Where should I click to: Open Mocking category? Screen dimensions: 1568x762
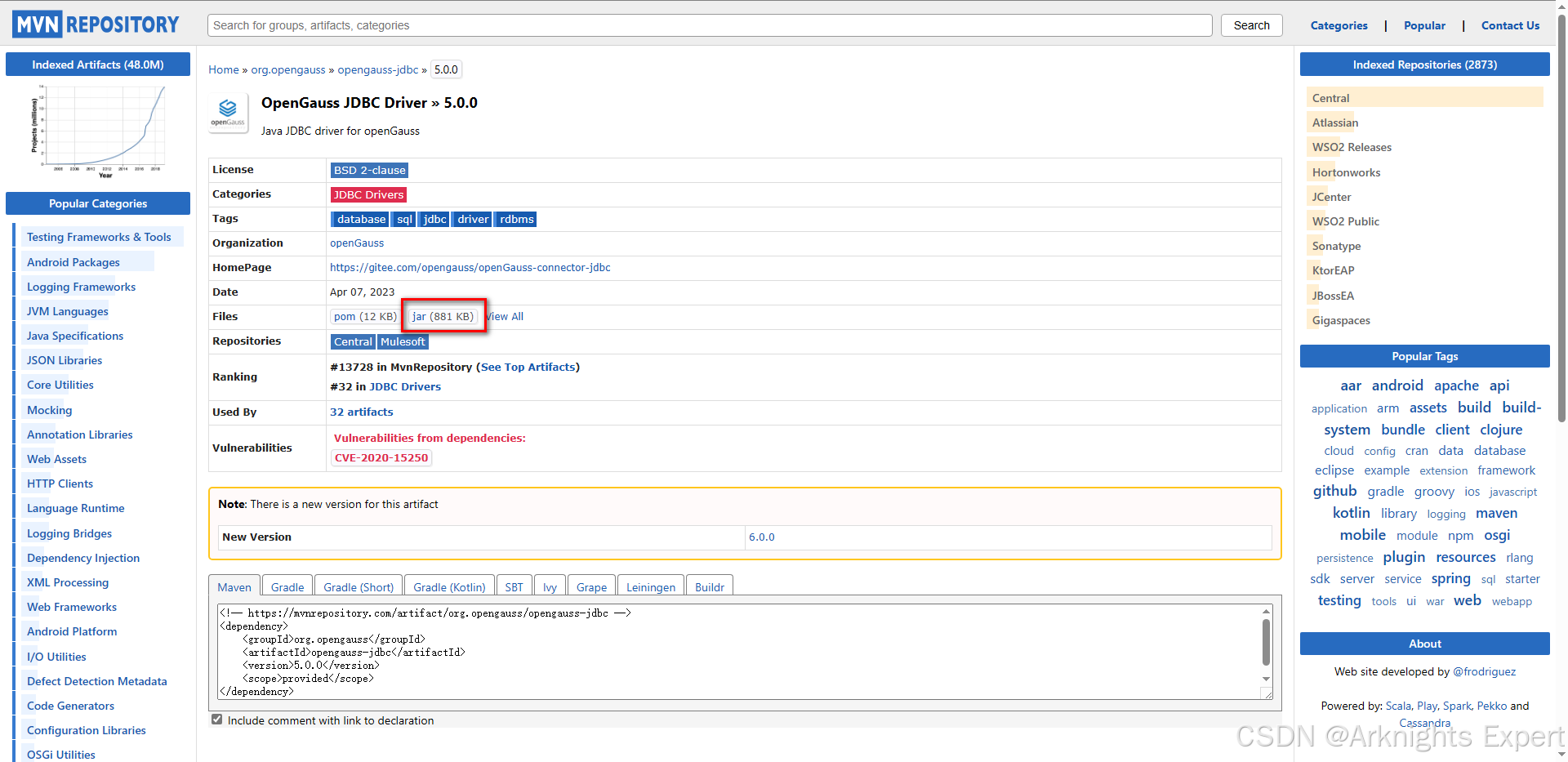click(49, 410)
